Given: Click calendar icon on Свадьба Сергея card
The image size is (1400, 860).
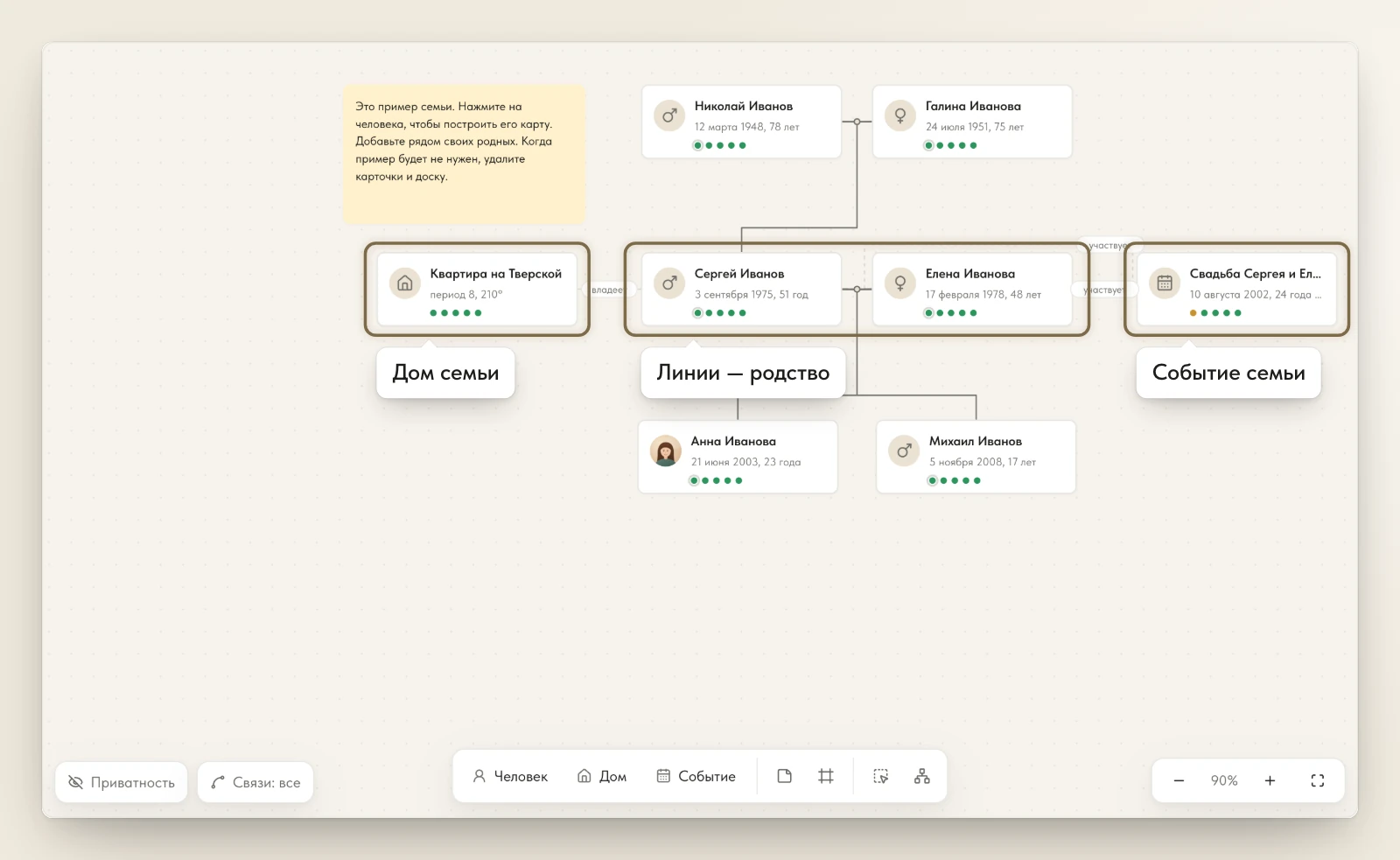Looking at the screenshot, I should click(1165, 283).
